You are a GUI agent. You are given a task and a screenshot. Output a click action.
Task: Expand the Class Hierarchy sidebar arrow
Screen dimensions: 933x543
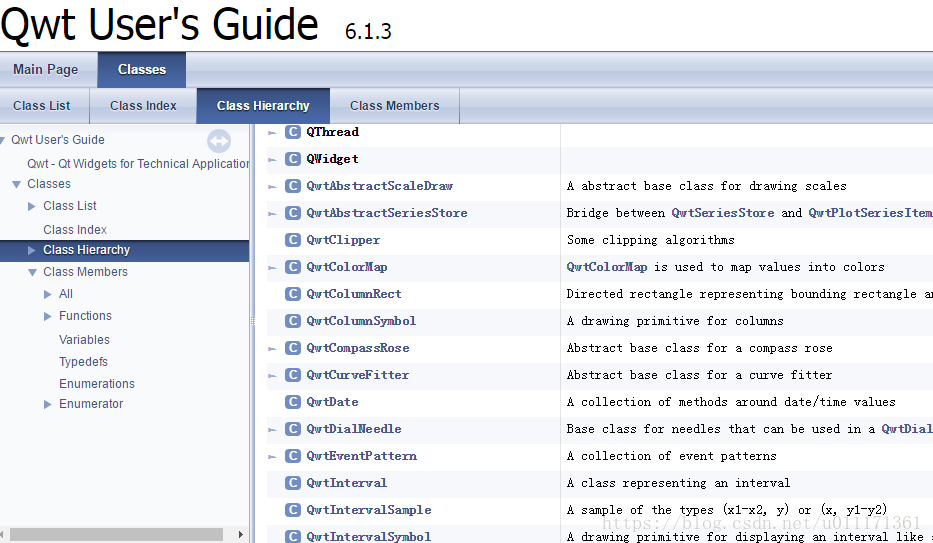pyautogui.click(x=32, y=250)
